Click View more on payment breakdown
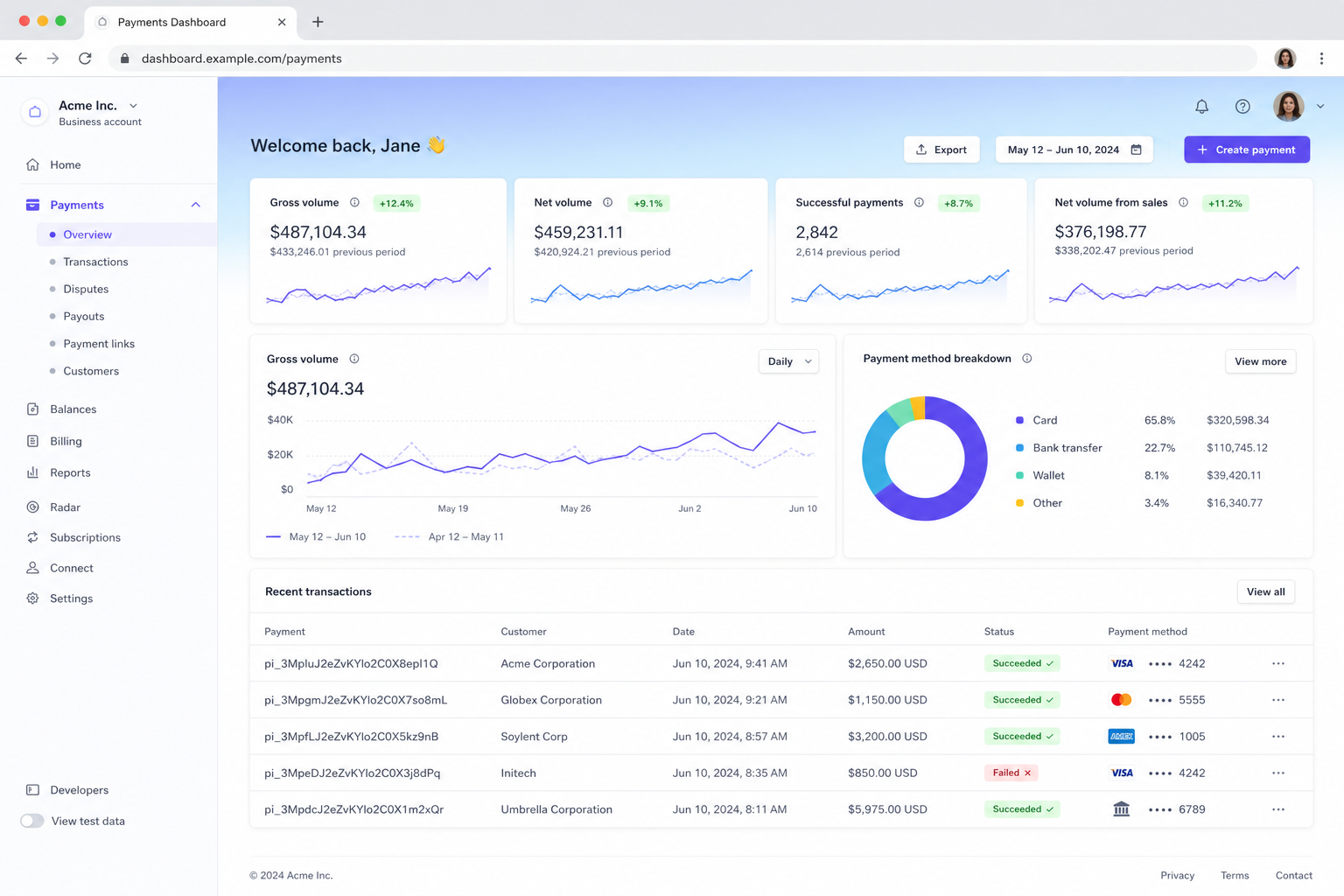The width and height of the screenshot is (1344, 896). pos(1260,361)
